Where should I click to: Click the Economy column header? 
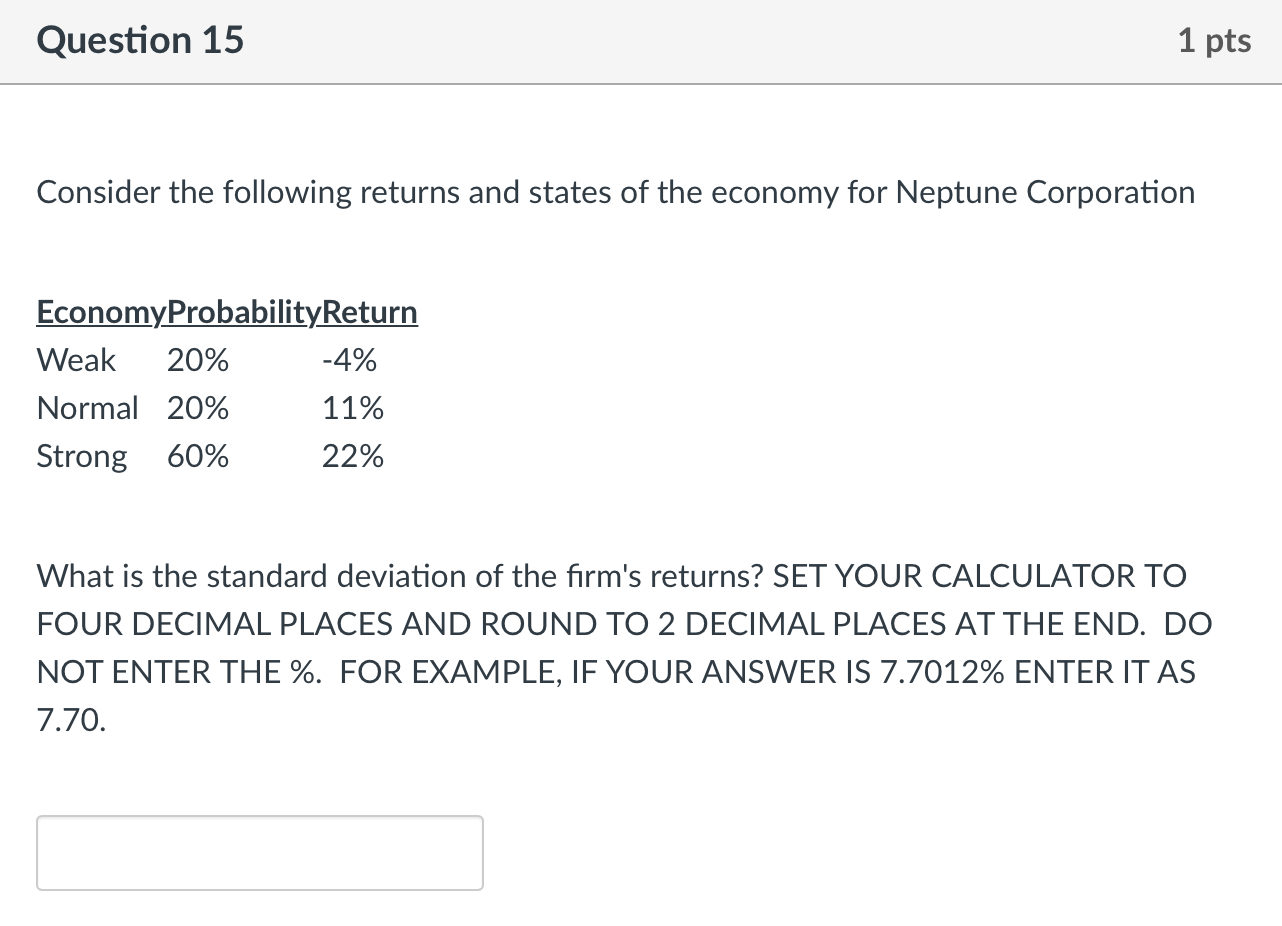point(100,313)
